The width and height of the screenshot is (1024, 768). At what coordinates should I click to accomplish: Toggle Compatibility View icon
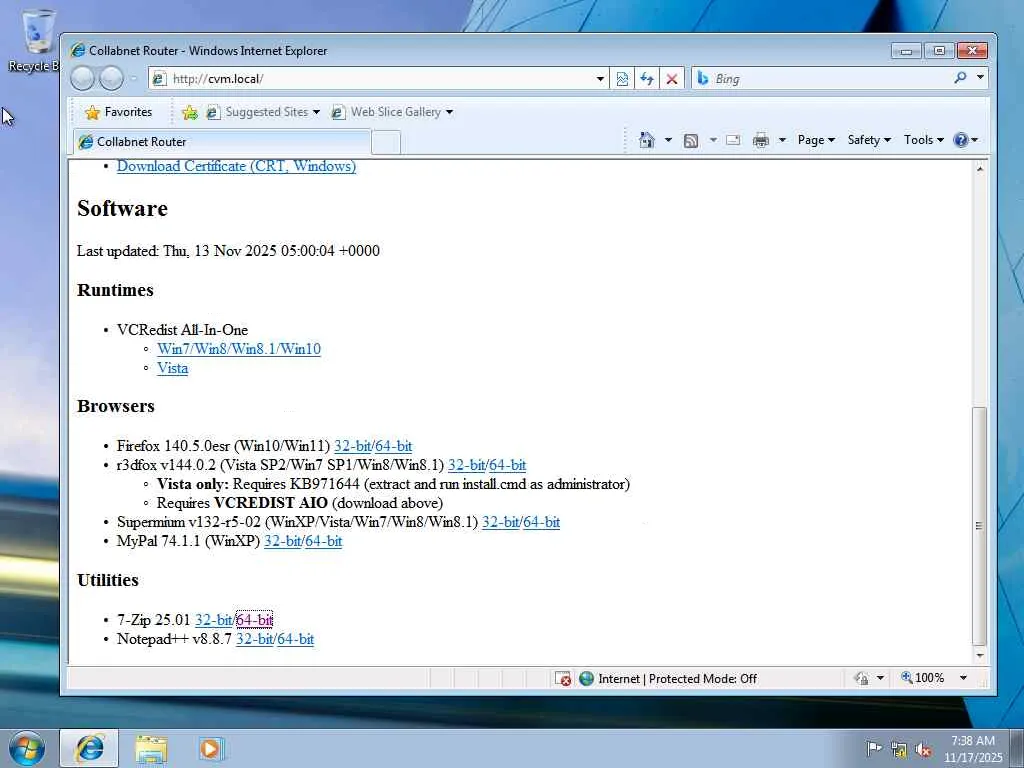(622, 79)
